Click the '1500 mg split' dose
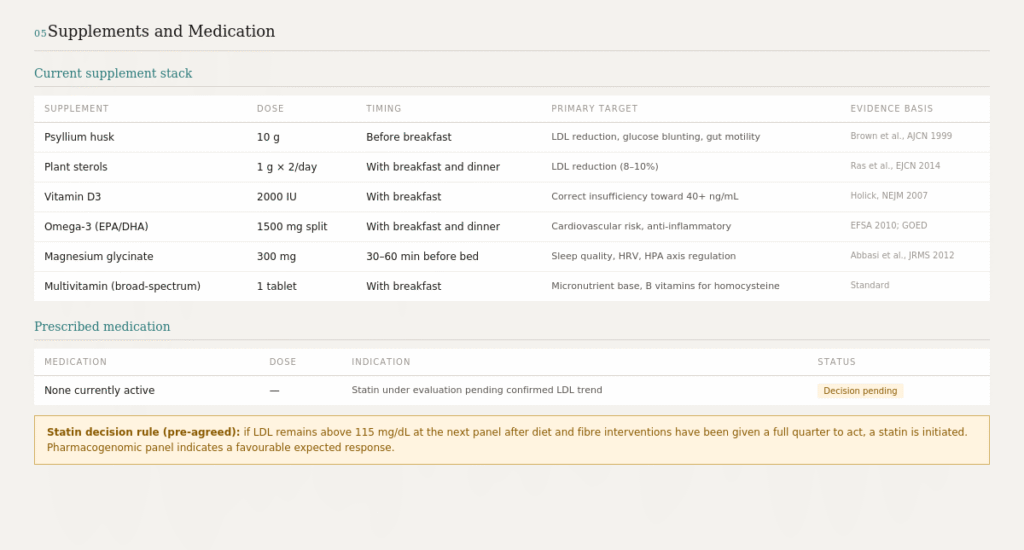 (x=292, y=227)
